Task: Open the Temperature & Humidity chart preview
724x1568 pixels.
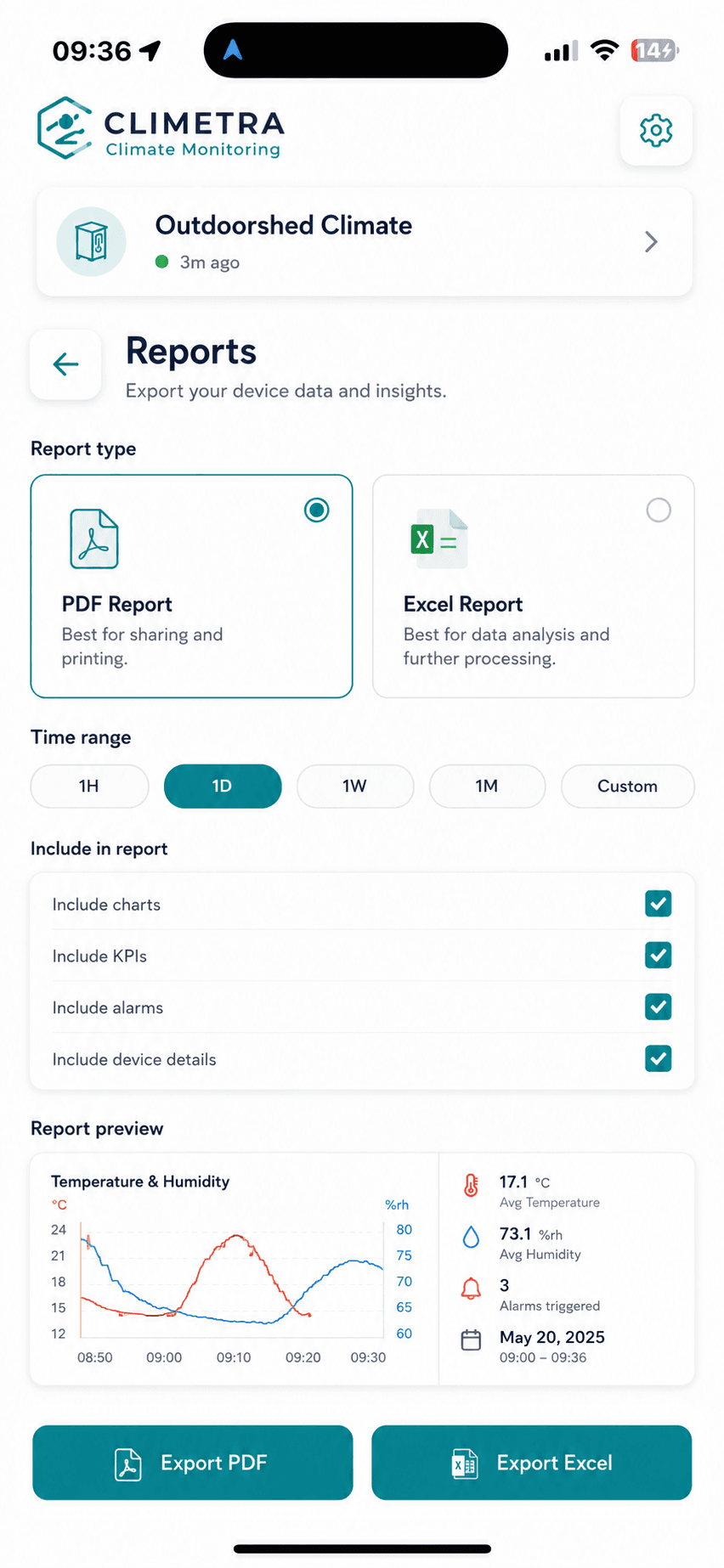Action: [234, 1269]
